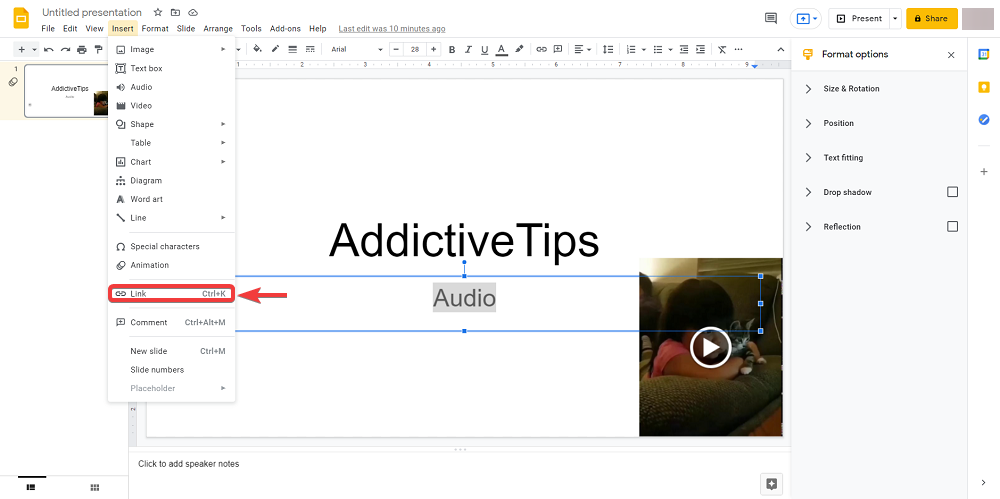
Task: Enable the Drop shadow checkbox
Action: pos(952,192)
